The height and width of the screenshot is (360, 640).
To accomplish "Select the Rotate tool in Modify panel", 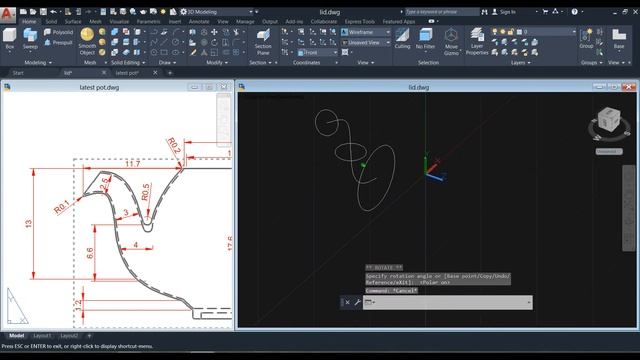I will [x=214, y=42].
